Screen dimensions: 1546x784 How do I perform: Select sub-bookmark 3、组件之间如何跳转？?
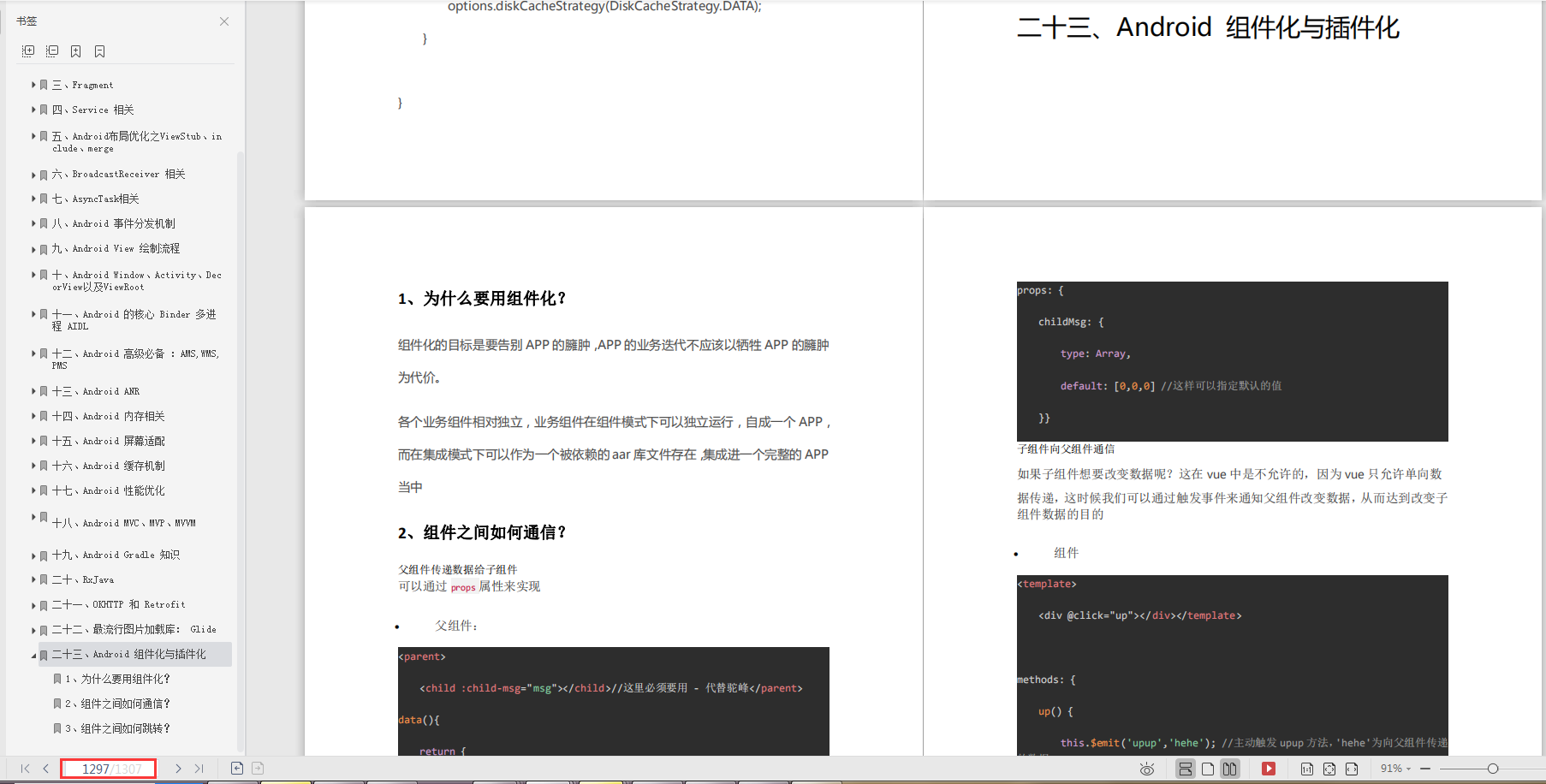pos(118,728)
